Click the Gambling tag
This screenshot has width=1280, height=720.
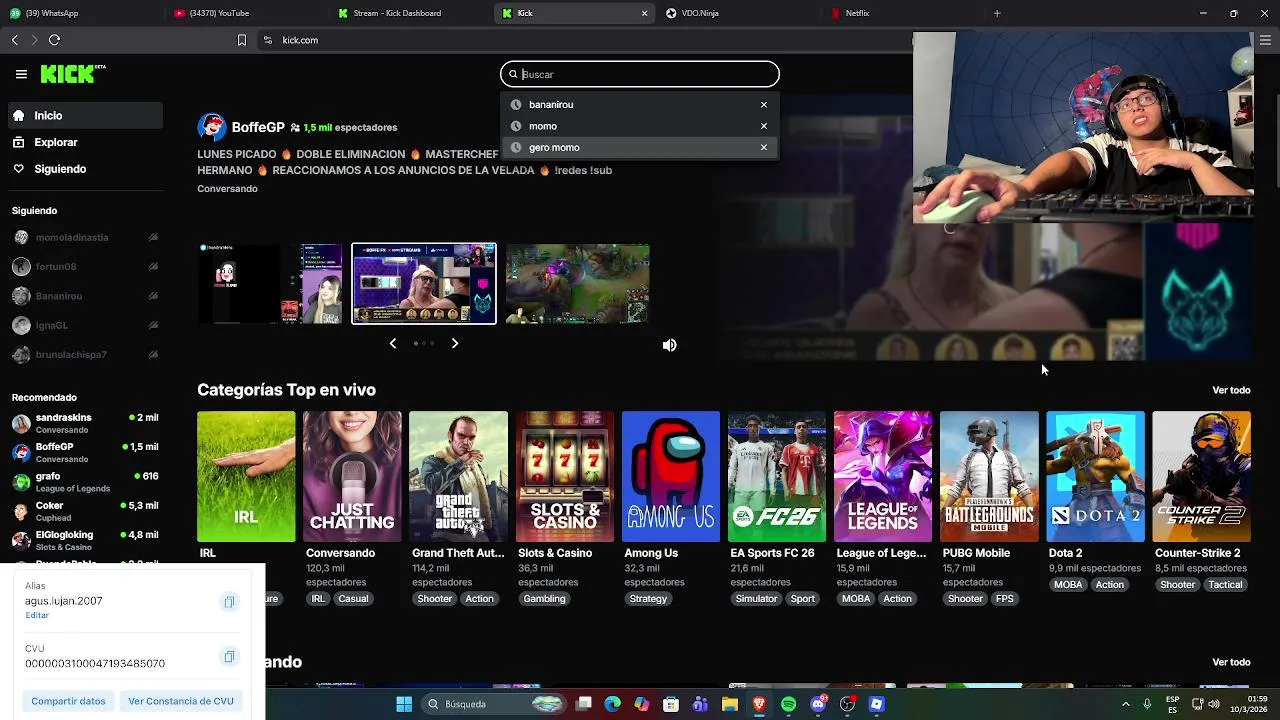point(544,599)
